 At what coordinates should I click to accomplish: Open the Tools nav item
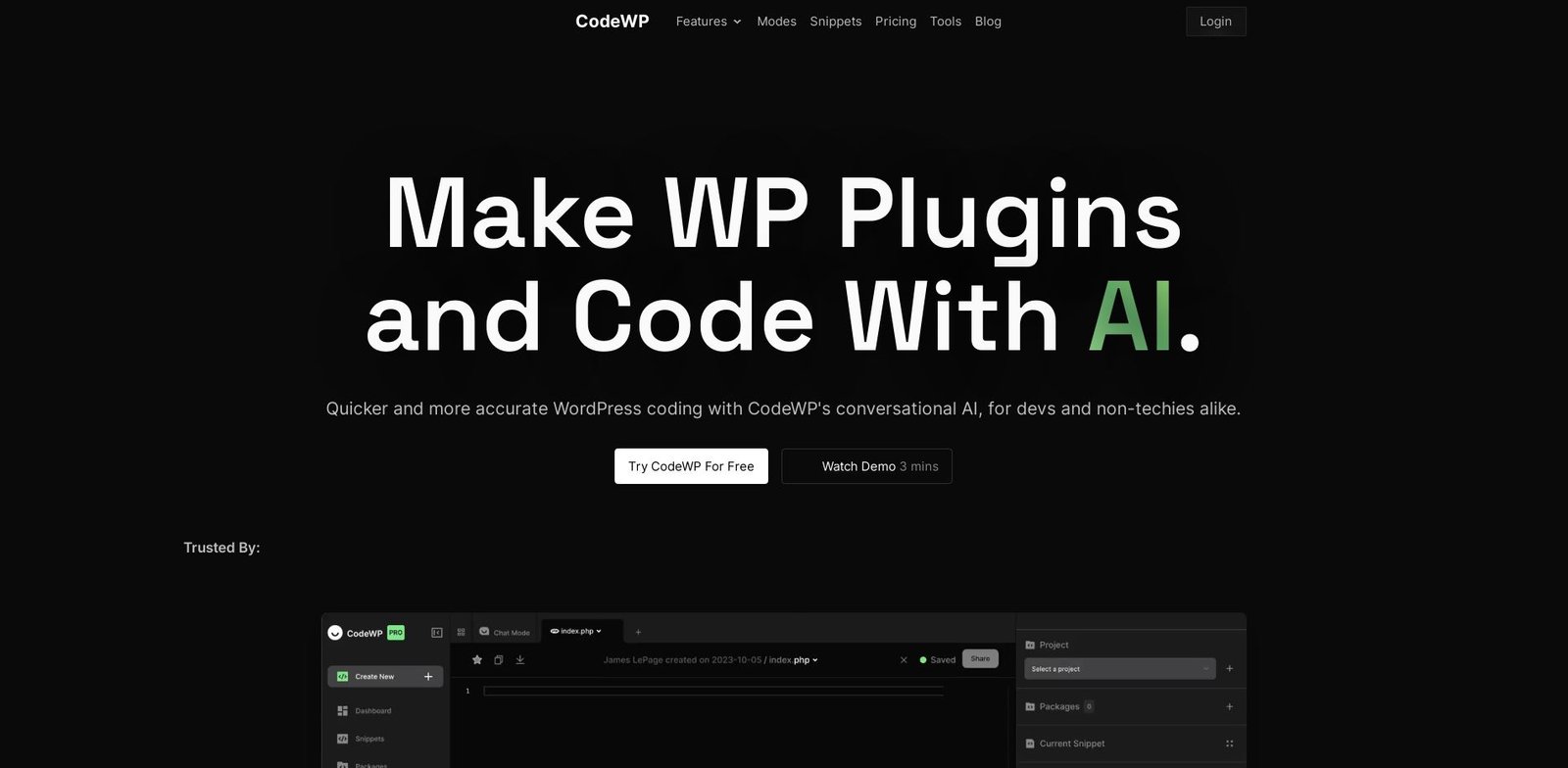946,21
